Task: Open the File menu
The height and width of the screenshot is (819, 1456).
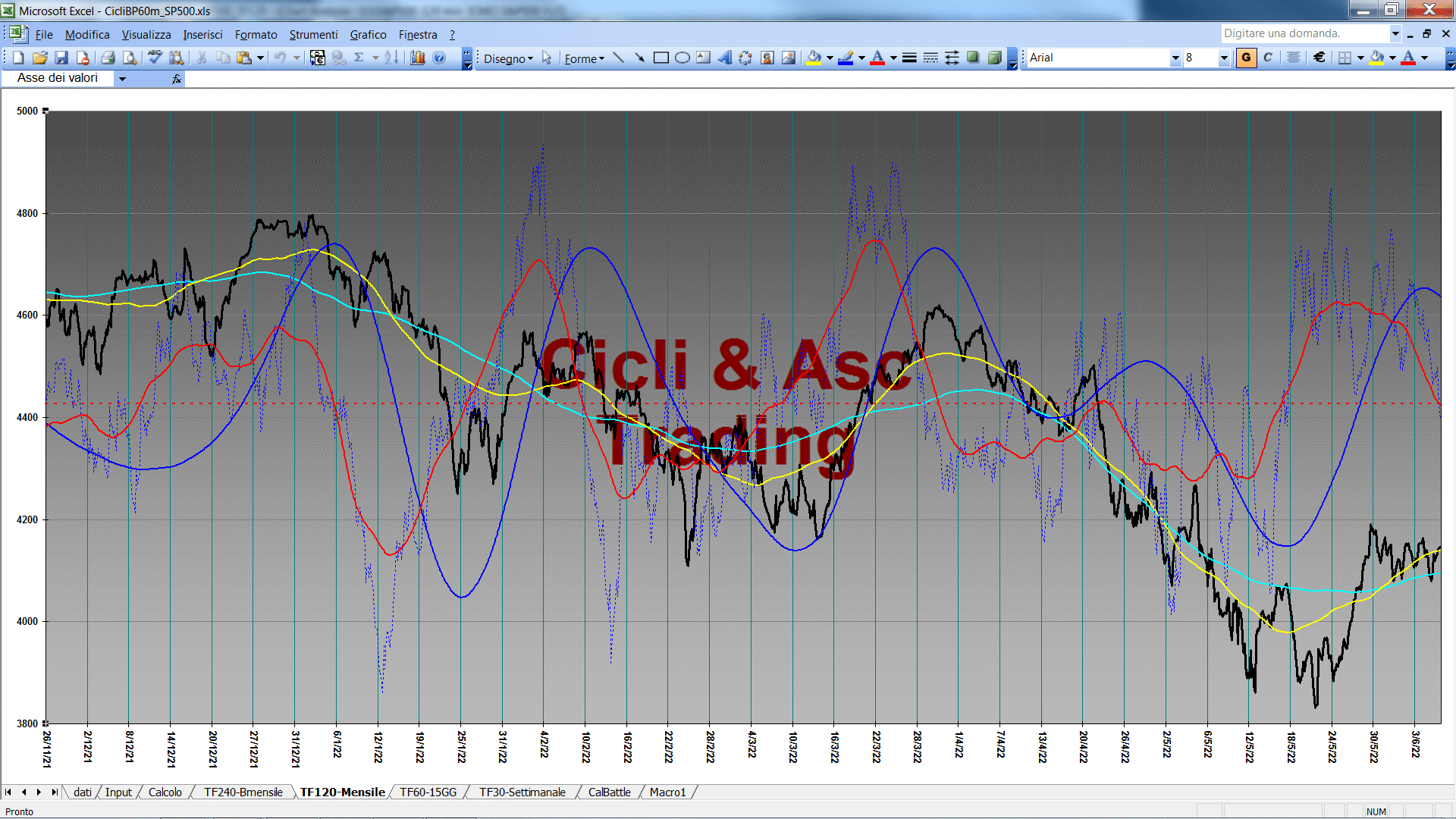Action: 44,35
